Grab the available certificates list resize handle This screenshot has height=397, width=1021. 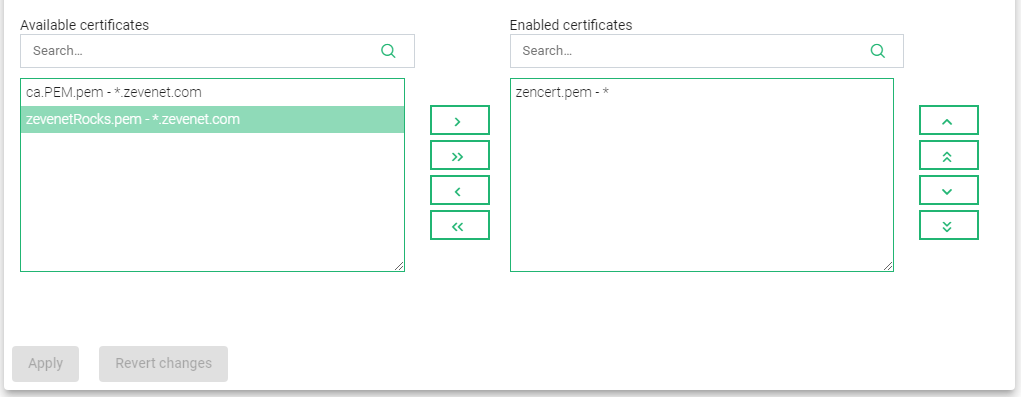click(399, 266)
